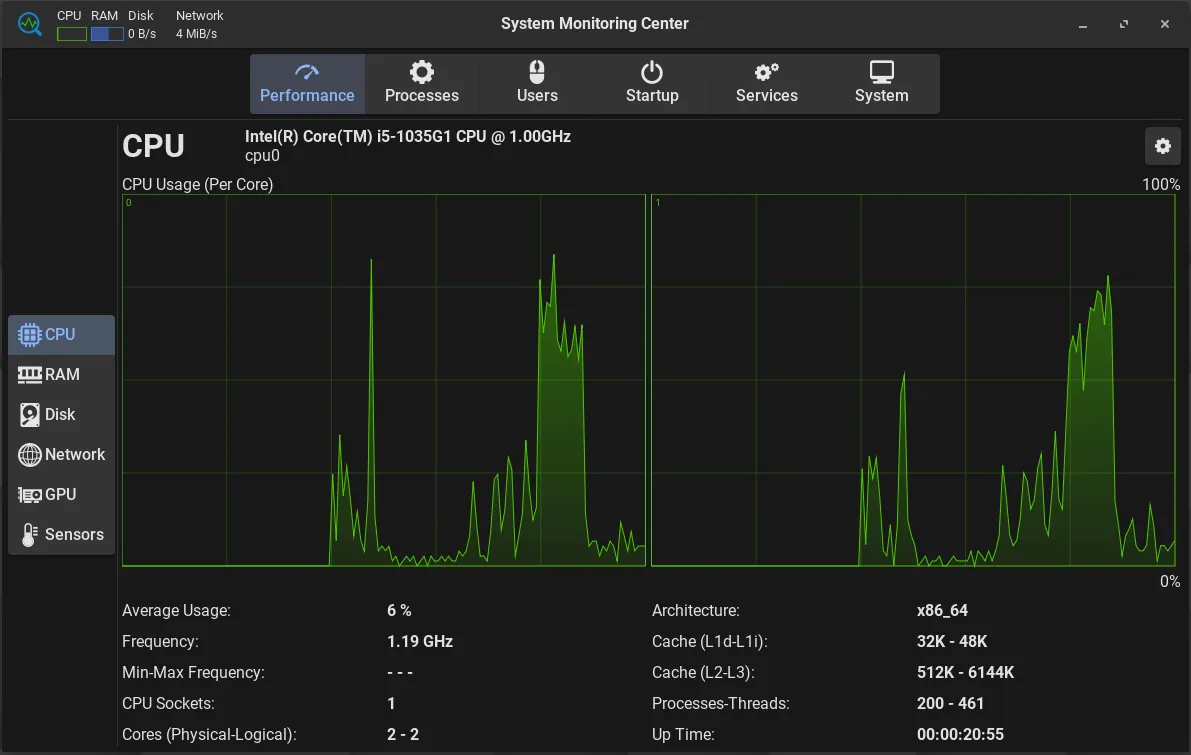Click the core 1 usage graph

point(915,380)
